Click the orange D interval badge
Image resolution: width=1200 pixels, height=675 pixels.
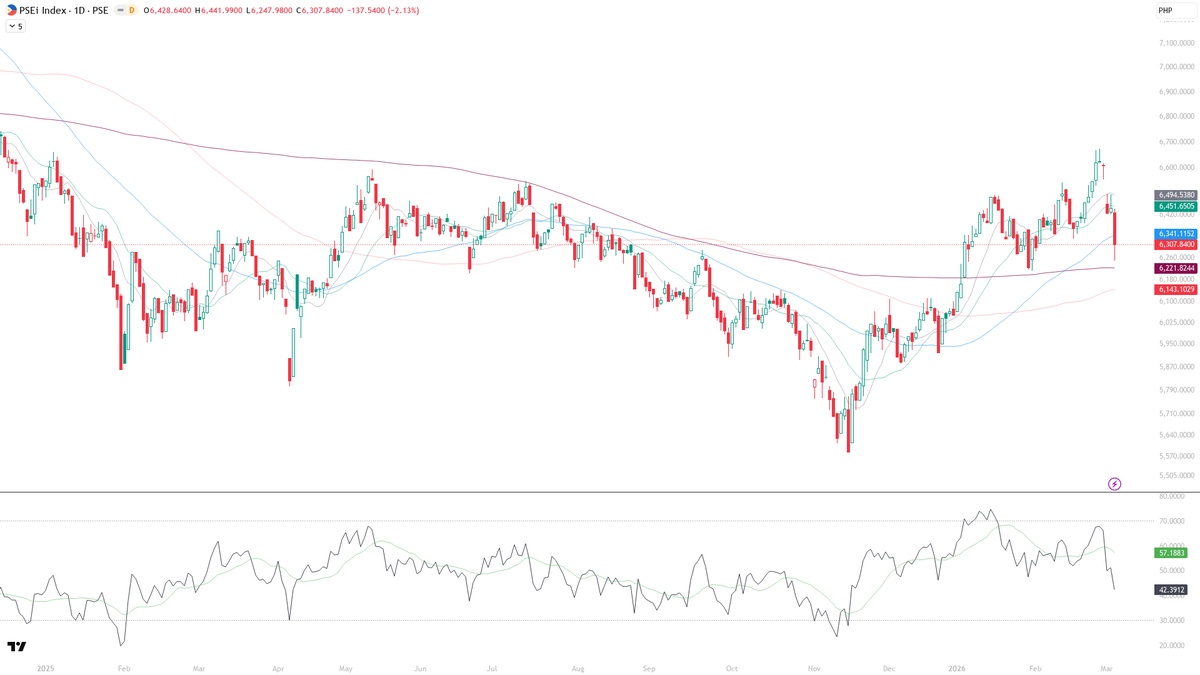click(x=131, y=10)
